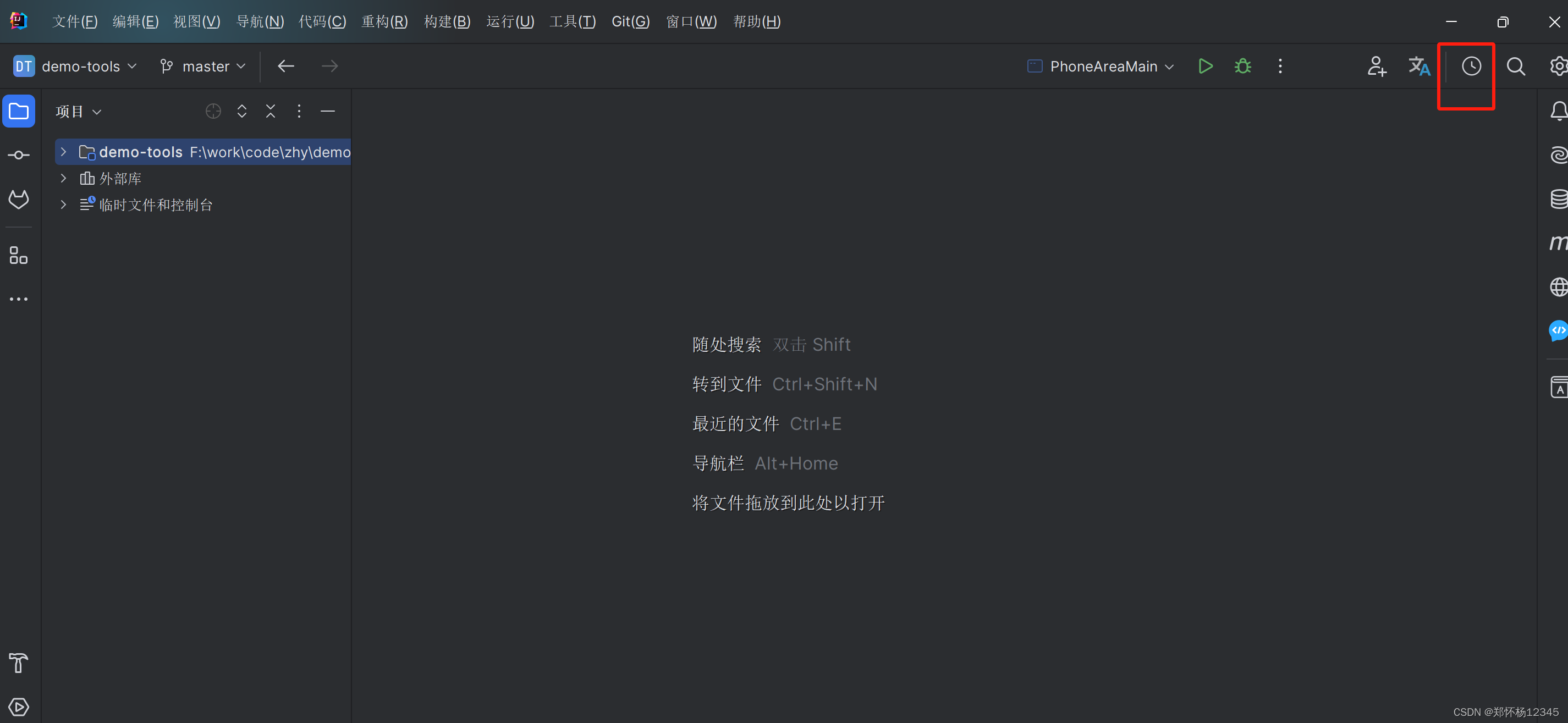
Task: Open the translation plugin icon
Action: tap(1419, 66)
